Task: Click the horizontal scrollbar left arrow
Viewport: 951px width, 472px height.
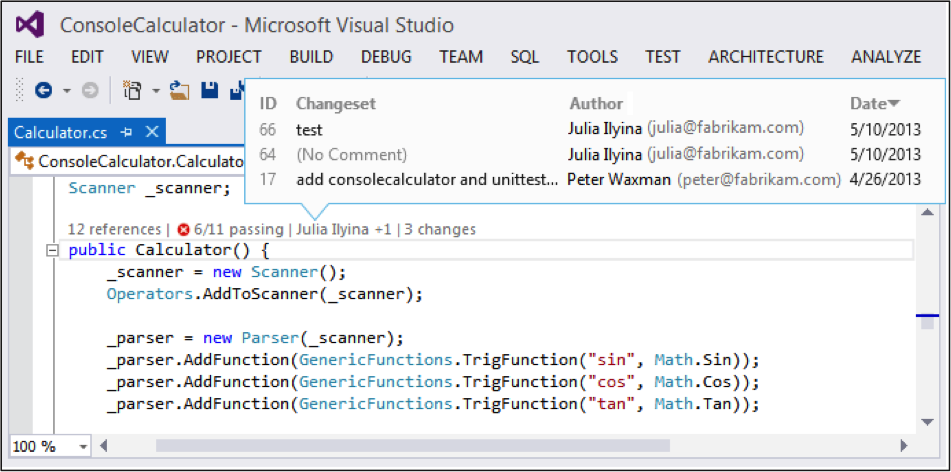Action: [x=103, y=447]
